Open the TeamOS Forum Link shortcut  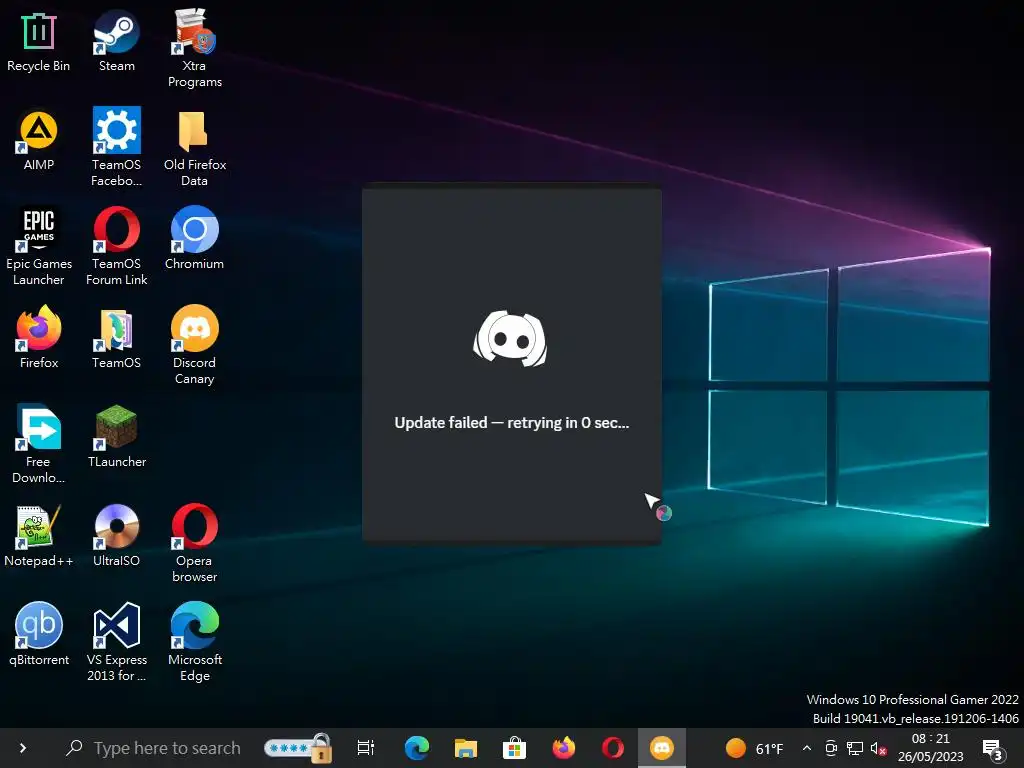[x=116, y=247]
